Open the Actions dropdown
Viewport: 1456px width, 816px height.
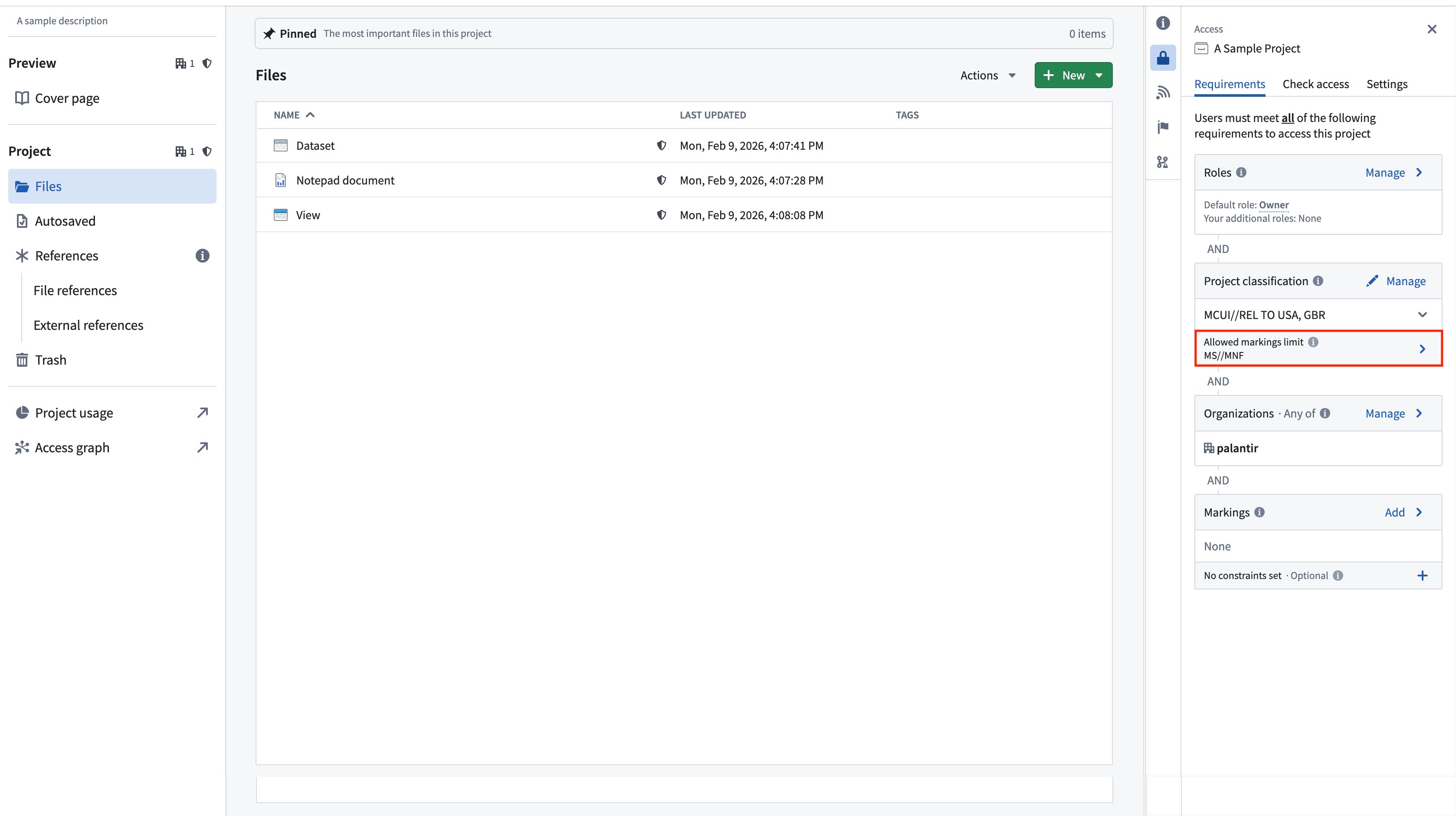click(x=987, y=75)
